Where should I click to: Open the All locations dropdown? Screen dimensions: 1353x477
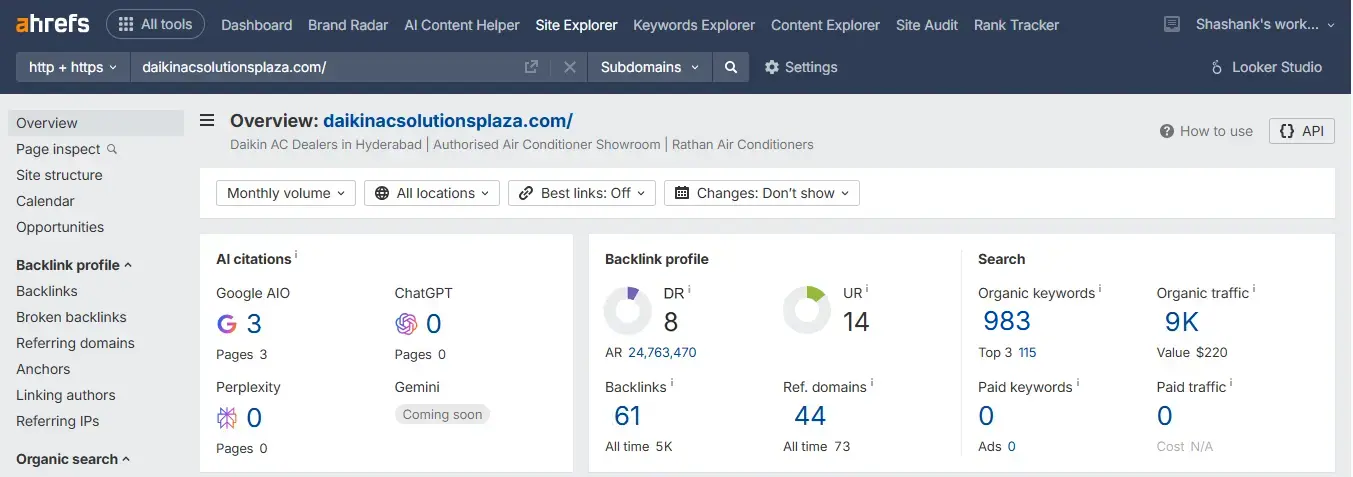[432, 193]
